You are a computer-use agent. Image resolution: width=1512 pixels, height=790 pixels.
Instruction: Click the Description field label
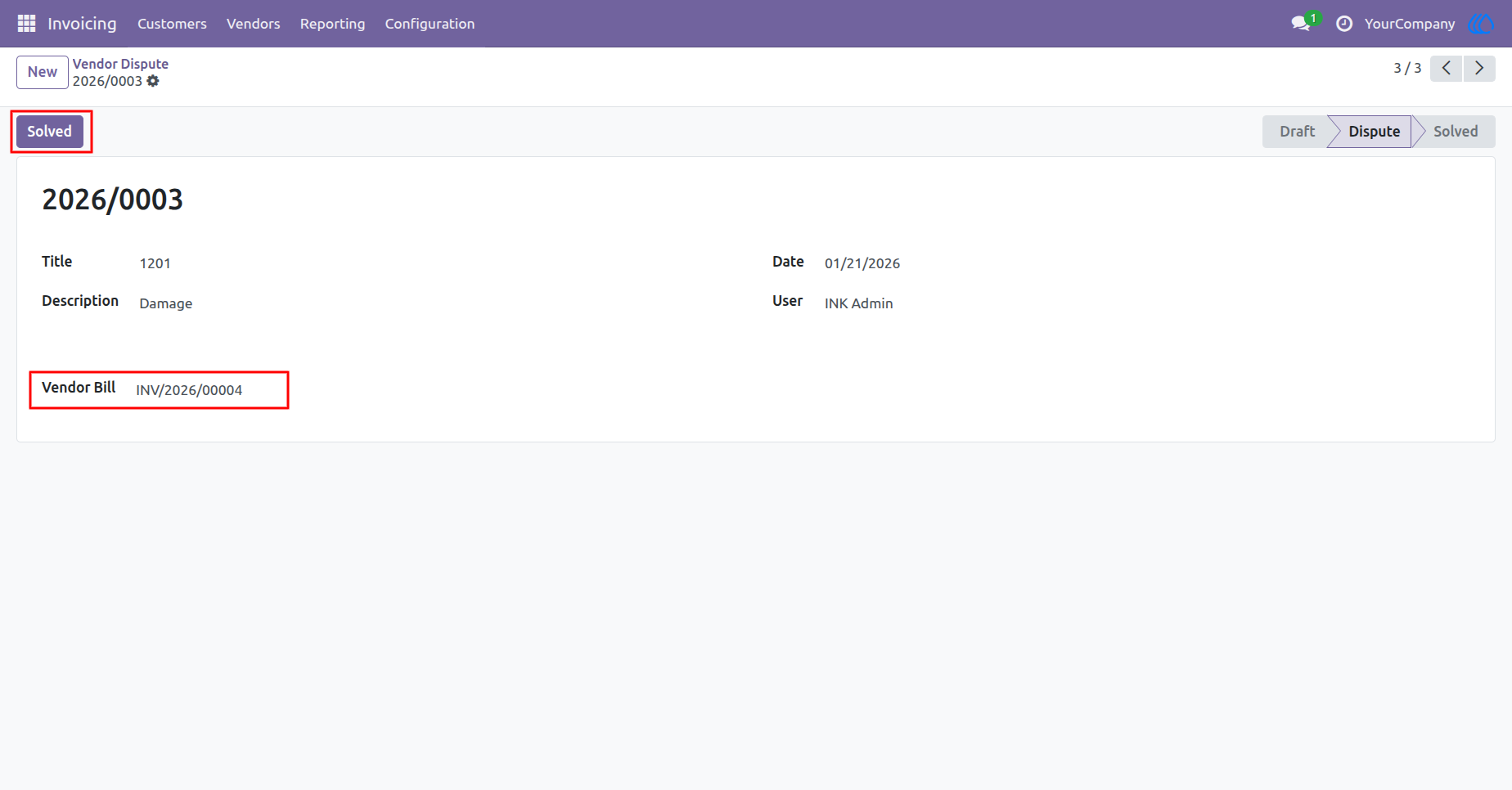coord(80,301)
